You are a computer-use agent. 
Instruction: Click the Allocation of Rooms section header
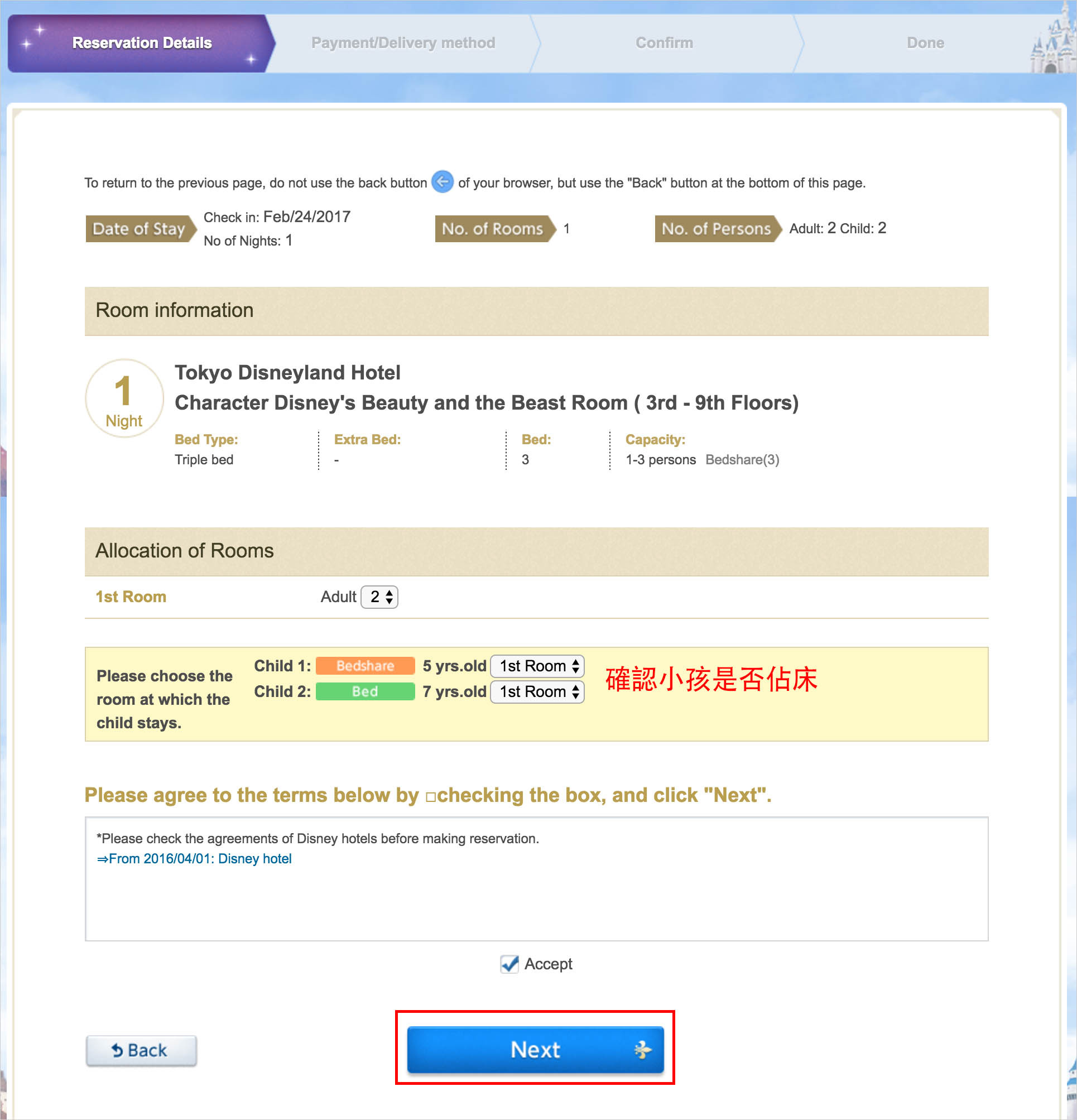tap(536, 551)
